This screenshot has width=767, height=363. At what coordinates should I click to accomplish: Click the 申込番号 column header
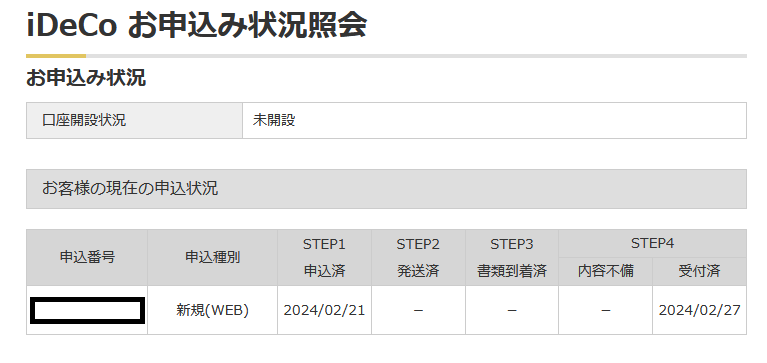click(x=87, y=257)
